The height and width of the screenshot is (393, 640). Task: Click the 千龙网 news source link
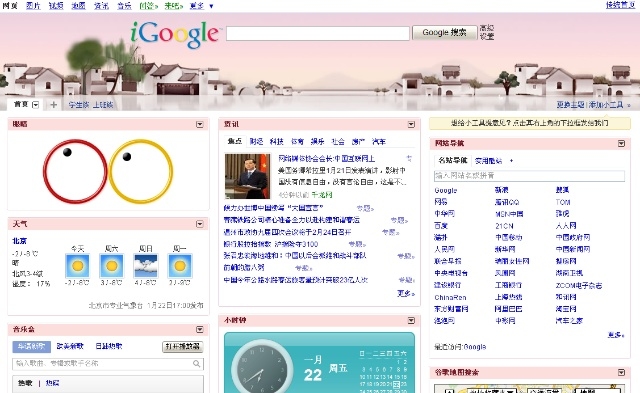tap(322, 195)
